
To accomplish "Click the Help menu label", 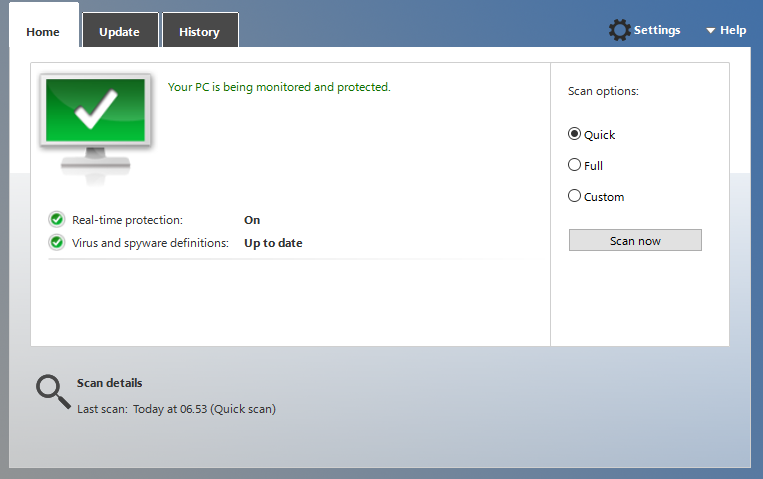I will [x=733, y=31].
